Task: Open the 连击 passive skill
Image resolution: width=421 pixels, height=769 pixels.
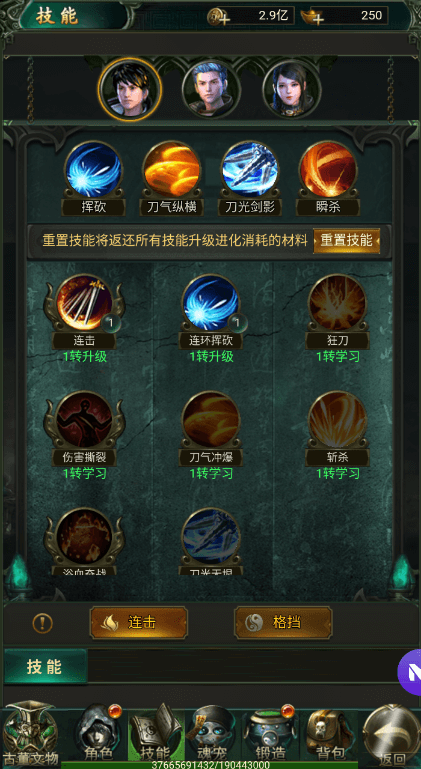Action: tap(84, 303)
